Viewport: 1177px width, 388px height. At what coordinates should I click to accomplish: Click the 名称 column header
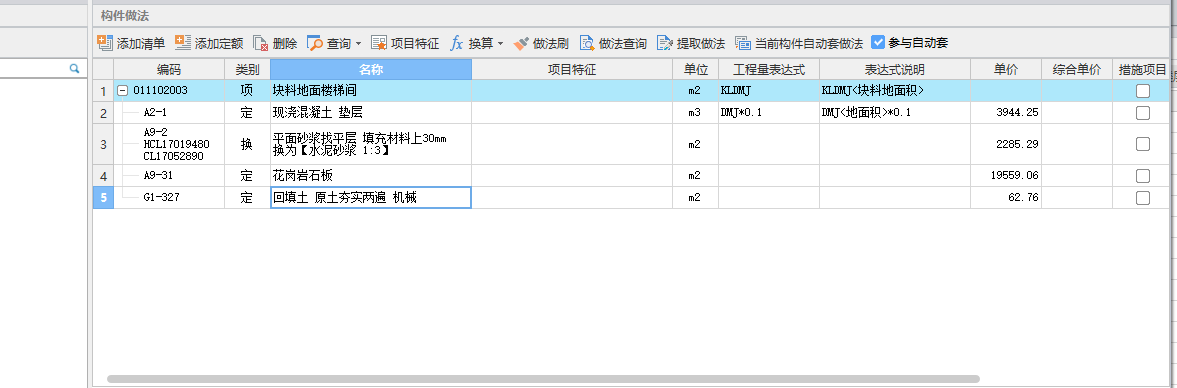371,70
